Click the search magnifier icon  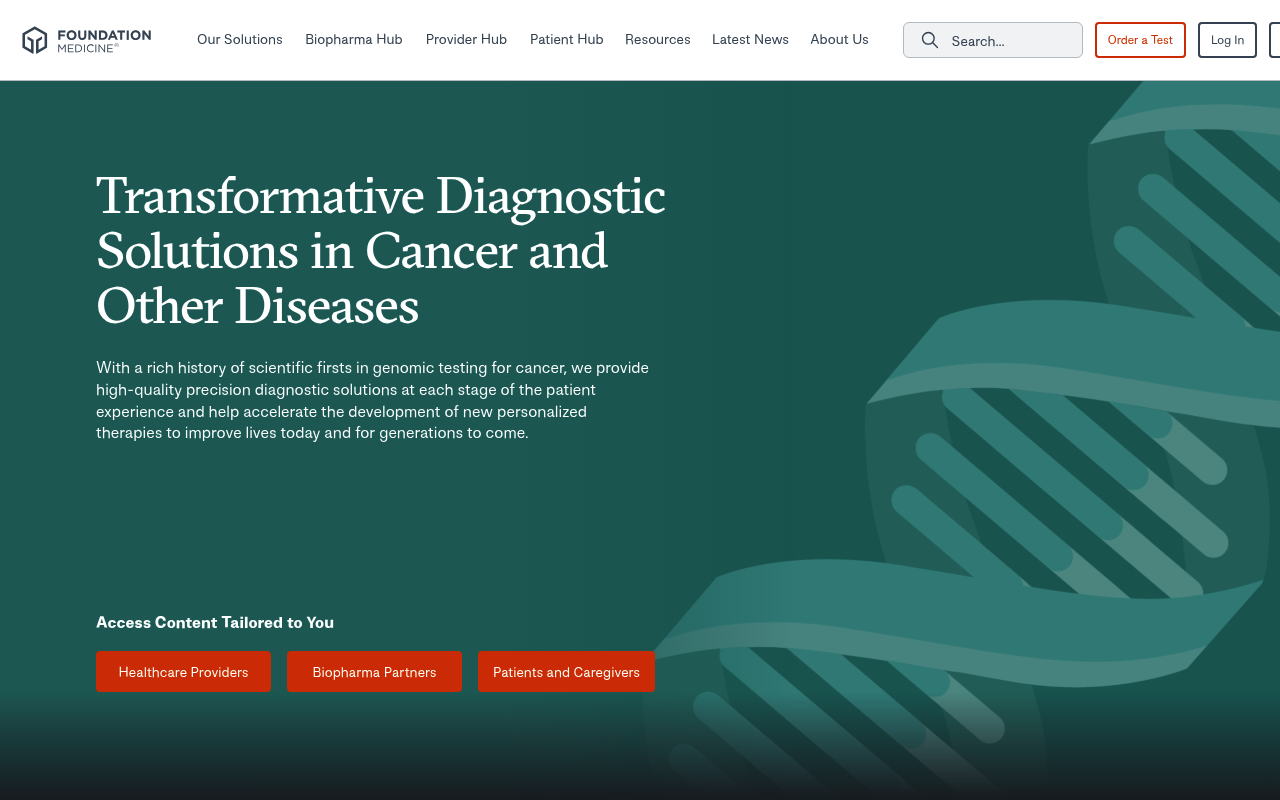[930, 40]
